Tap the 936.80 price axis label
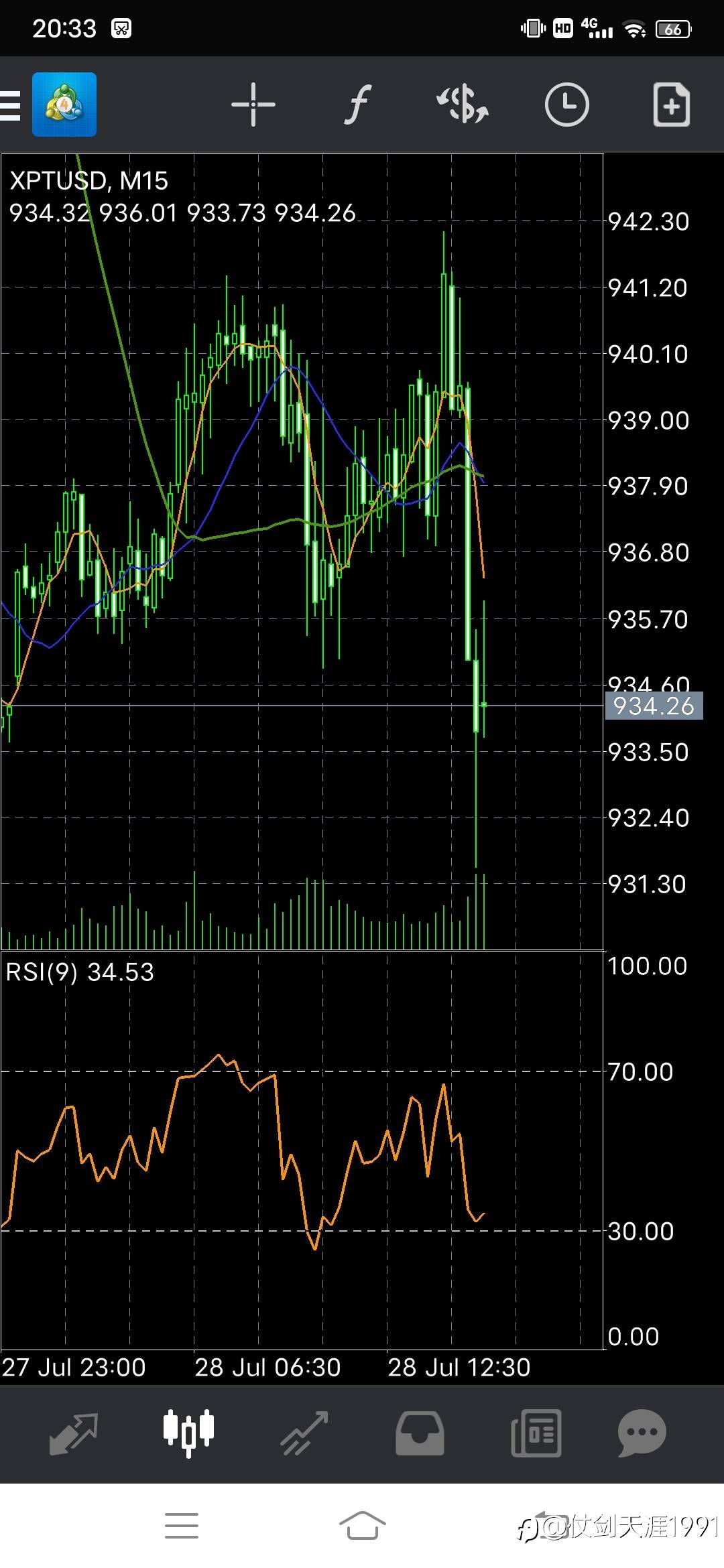The image size is (724, 1568). click(x=648, y=553)
